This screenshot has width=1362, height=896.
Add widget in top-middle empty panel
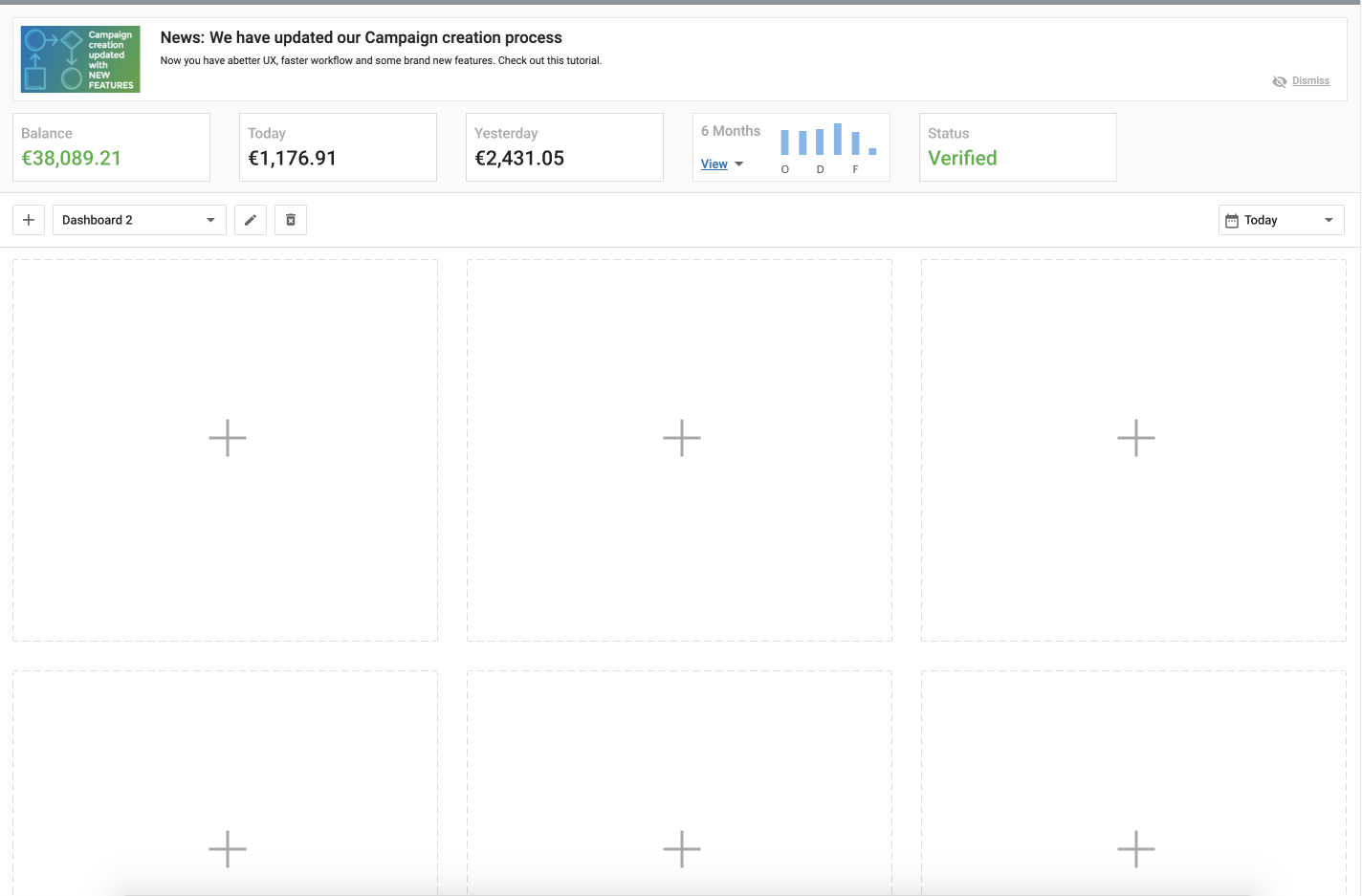[681, 438]
